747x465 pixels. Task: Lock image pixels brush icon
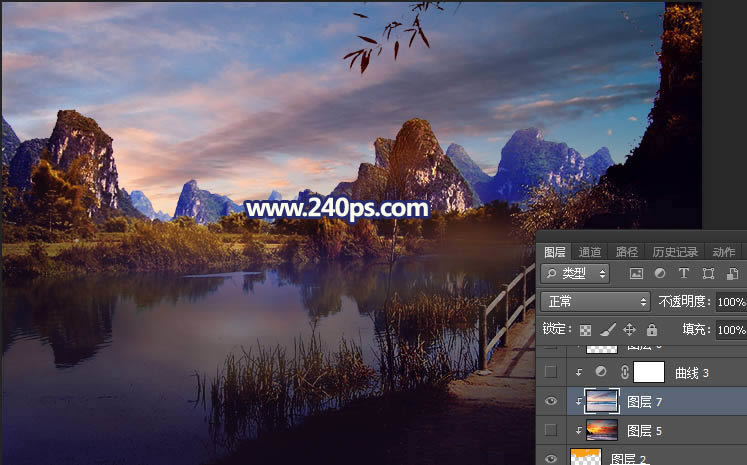[x=607, y=329]
